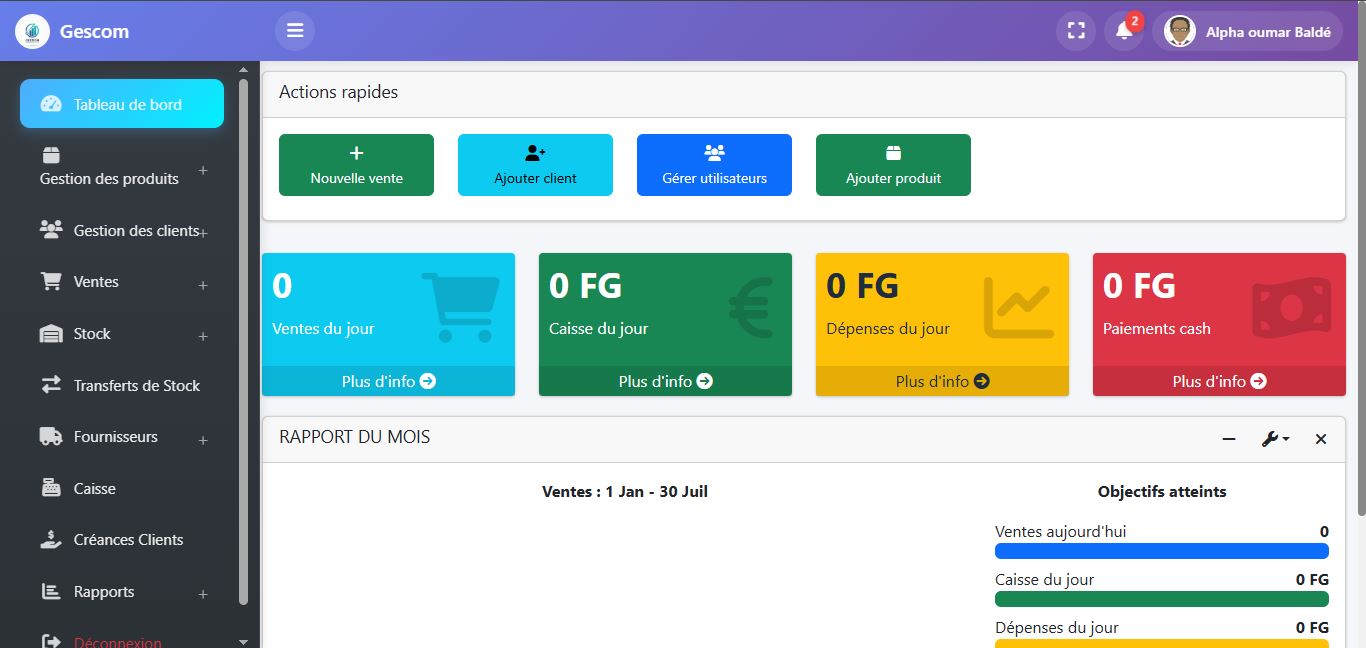Open Transferts de Stock menu item

pyautogui.click(x=136, y=385)
